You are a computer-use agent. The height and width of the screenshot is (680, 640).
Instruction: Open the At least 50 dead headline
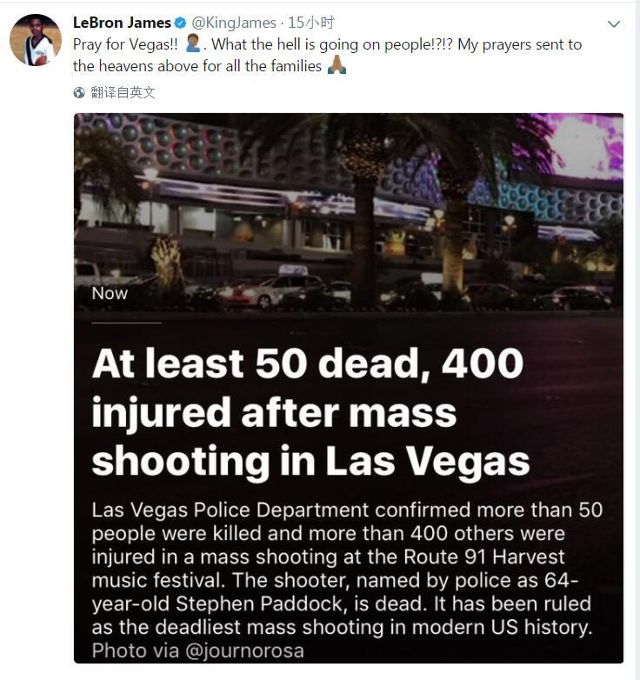click(310, 413)
